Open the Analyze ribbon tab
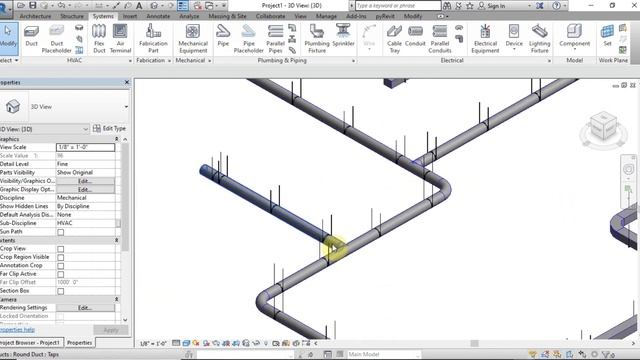Image resolution: width=640 pixels, height=360 pixels. [189, 16]
